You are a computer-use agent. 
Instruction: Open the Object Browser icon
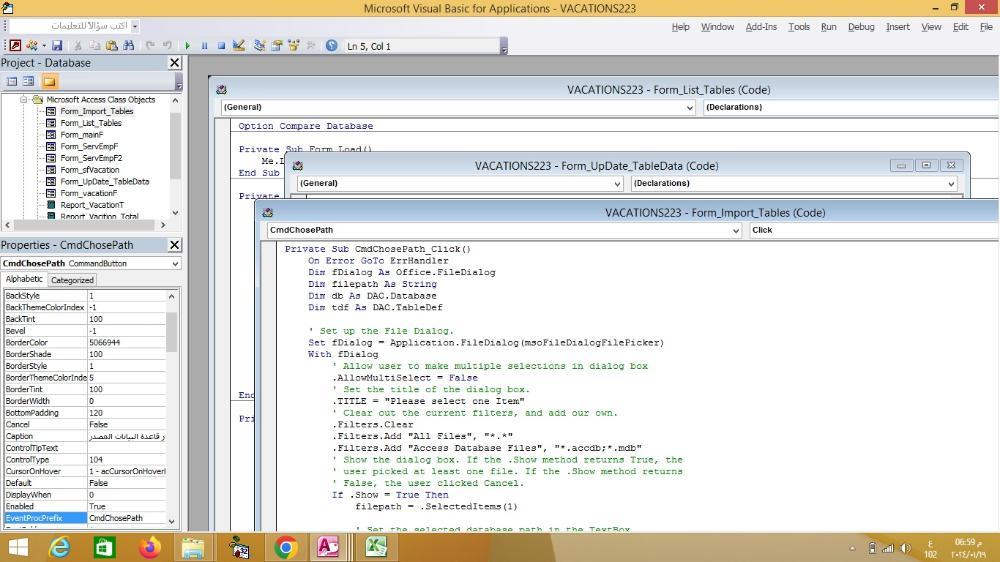[x=294, y=45]
